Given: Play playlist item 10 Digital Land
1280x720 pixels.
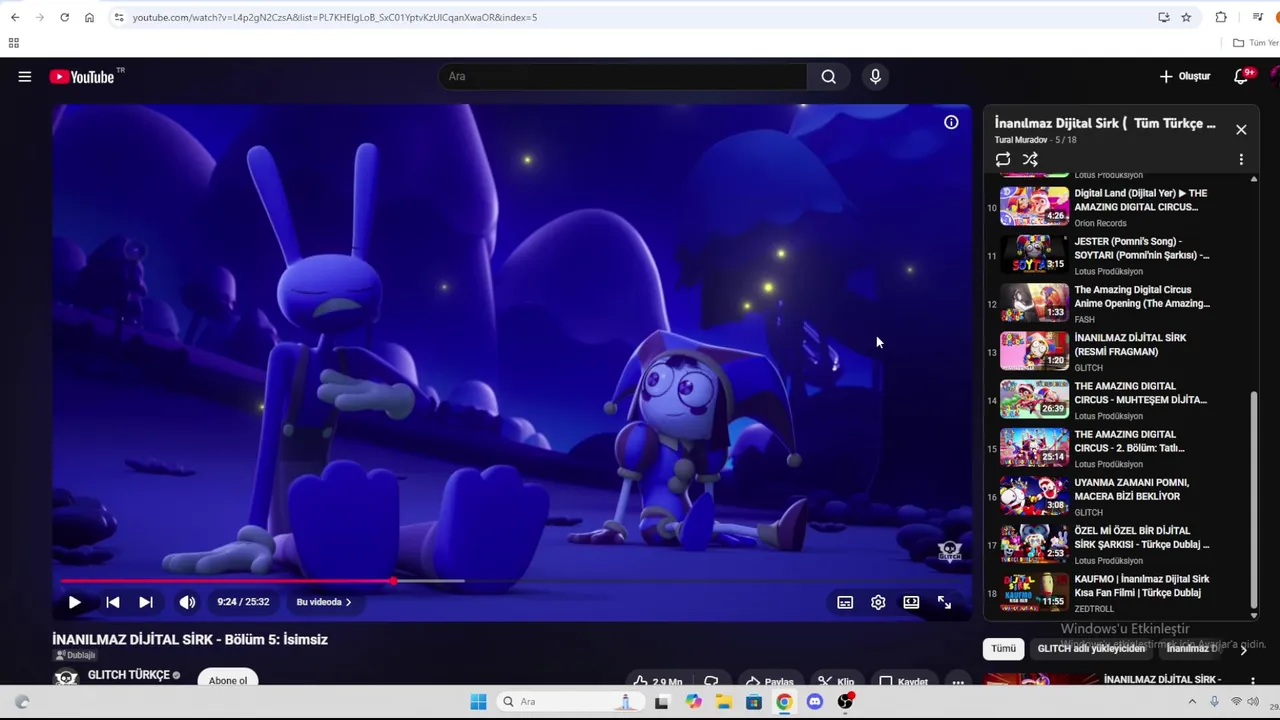Looking at the screenshot, I should coord(1118,207).
